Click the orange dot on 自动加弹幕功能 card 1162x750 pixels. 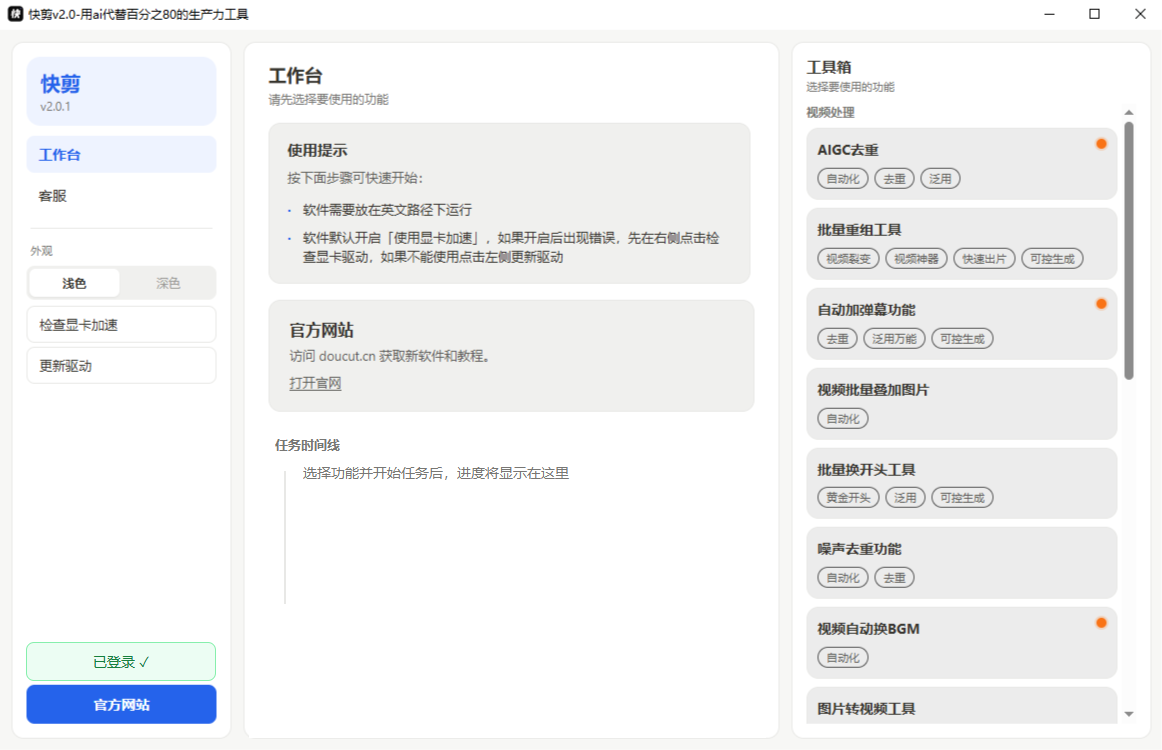1101,304
